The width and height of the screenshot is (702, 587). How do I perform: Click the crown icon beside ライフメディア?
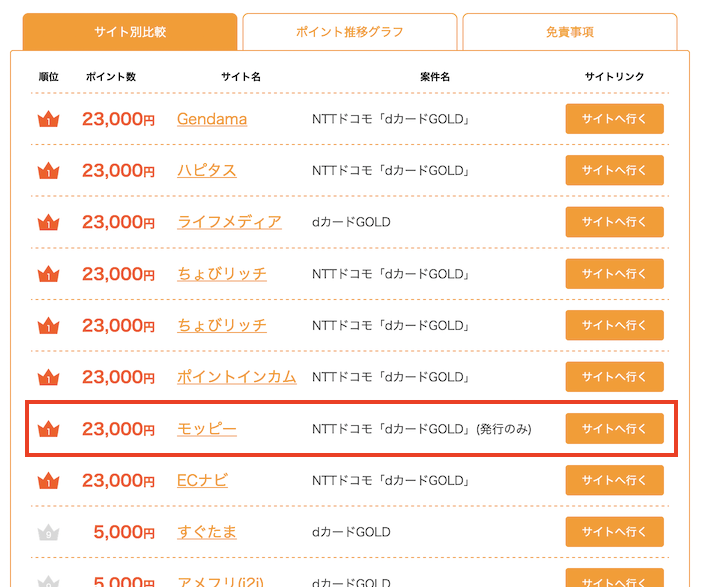(x=49, y=222)
